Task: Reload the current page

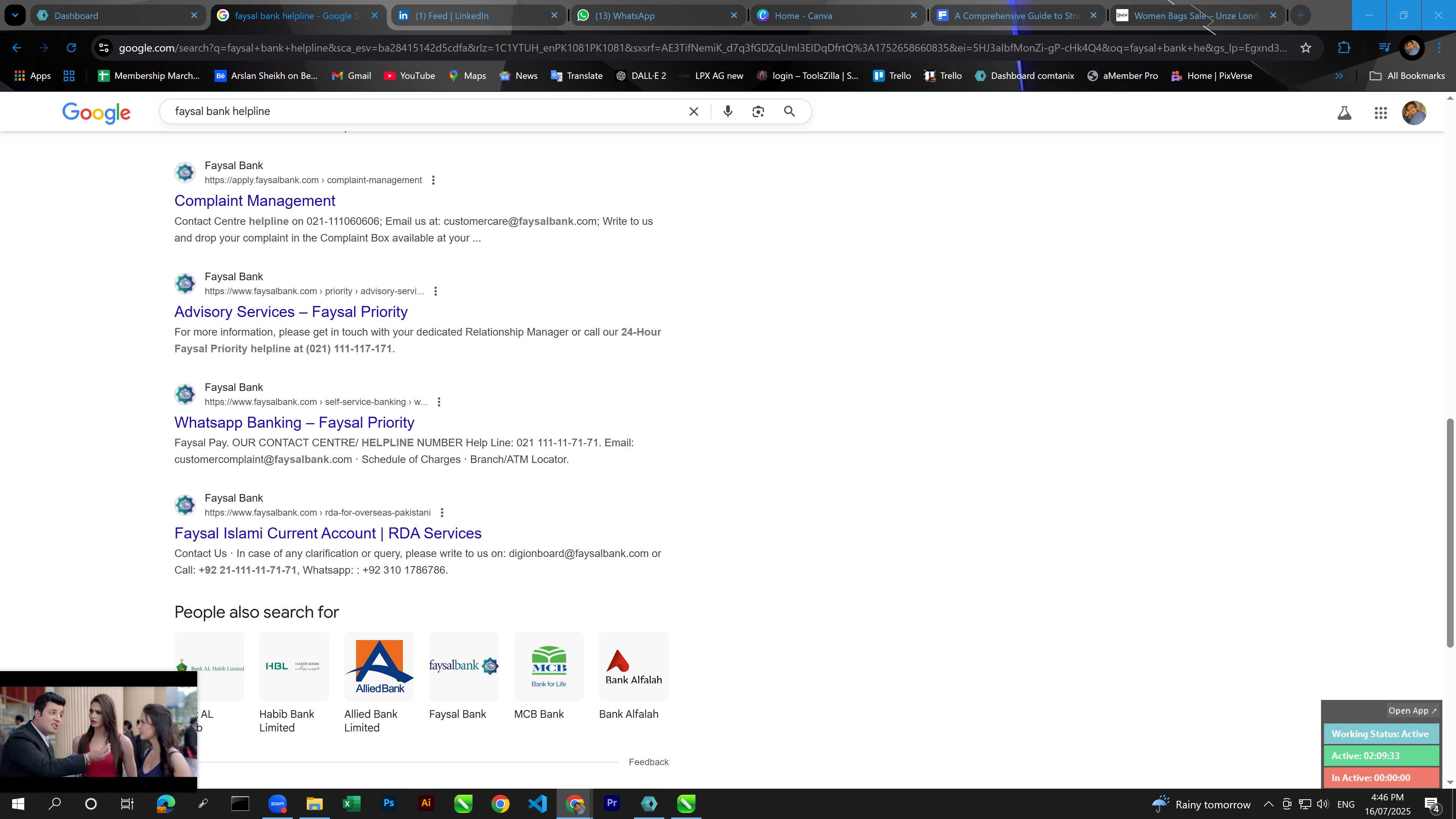Action: tap(71, 48)
